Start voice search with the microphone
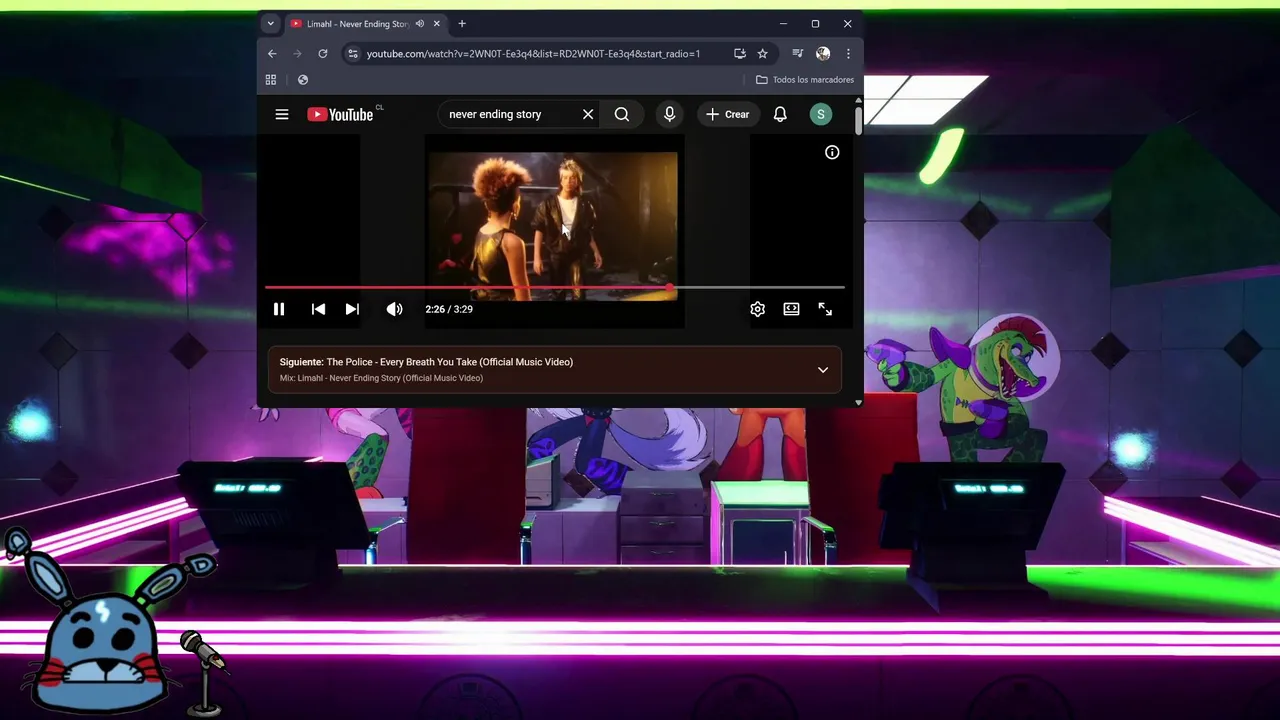This screenshot has width=1280, height=720. pyautogui.click(x=670, y=114)
